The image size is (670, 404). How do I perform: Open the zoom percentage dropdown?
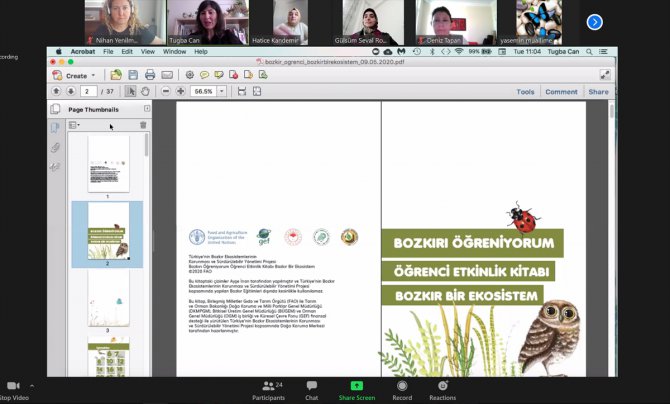click(x=222, y=91)
